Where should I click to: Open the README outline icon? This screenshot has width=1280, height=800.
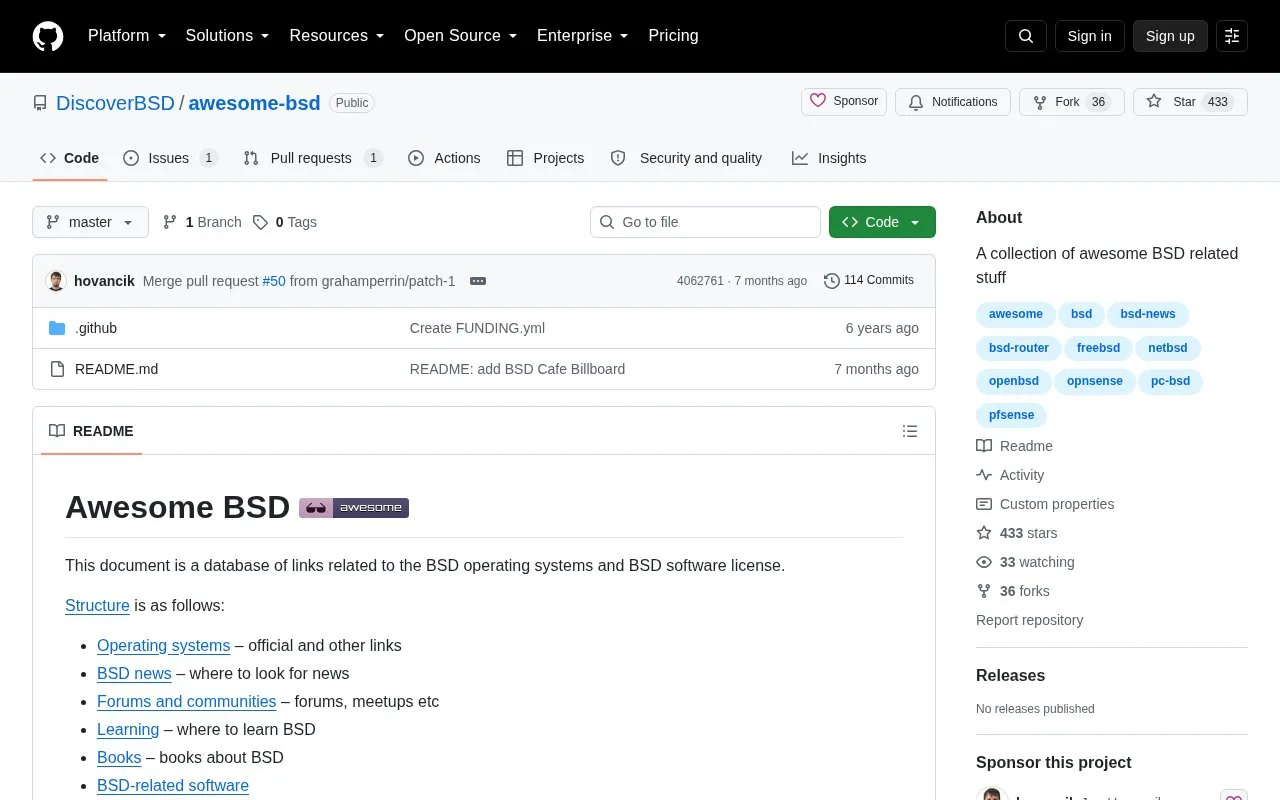910,431
